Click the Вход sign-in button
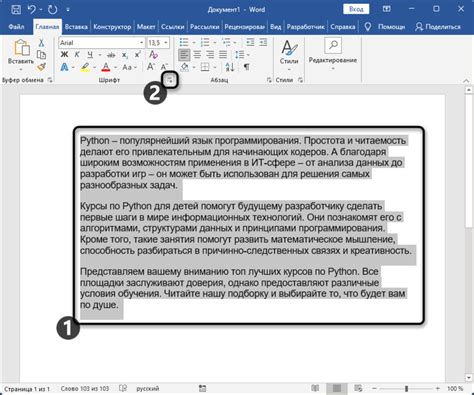 pyautogui.click(x=356, y=9)
